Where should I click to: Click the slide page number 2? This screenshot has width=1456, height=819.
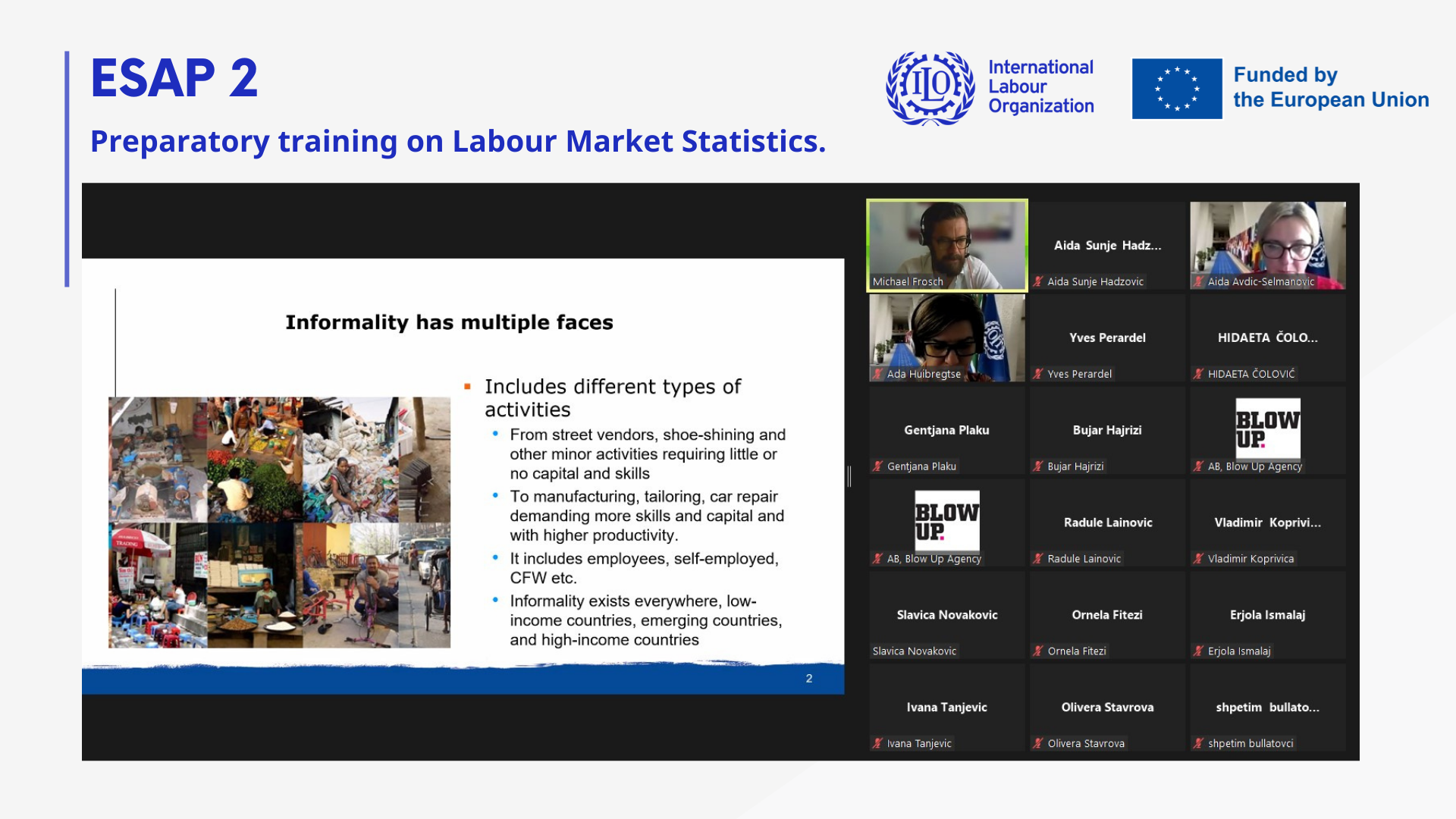tap(809, 679)
